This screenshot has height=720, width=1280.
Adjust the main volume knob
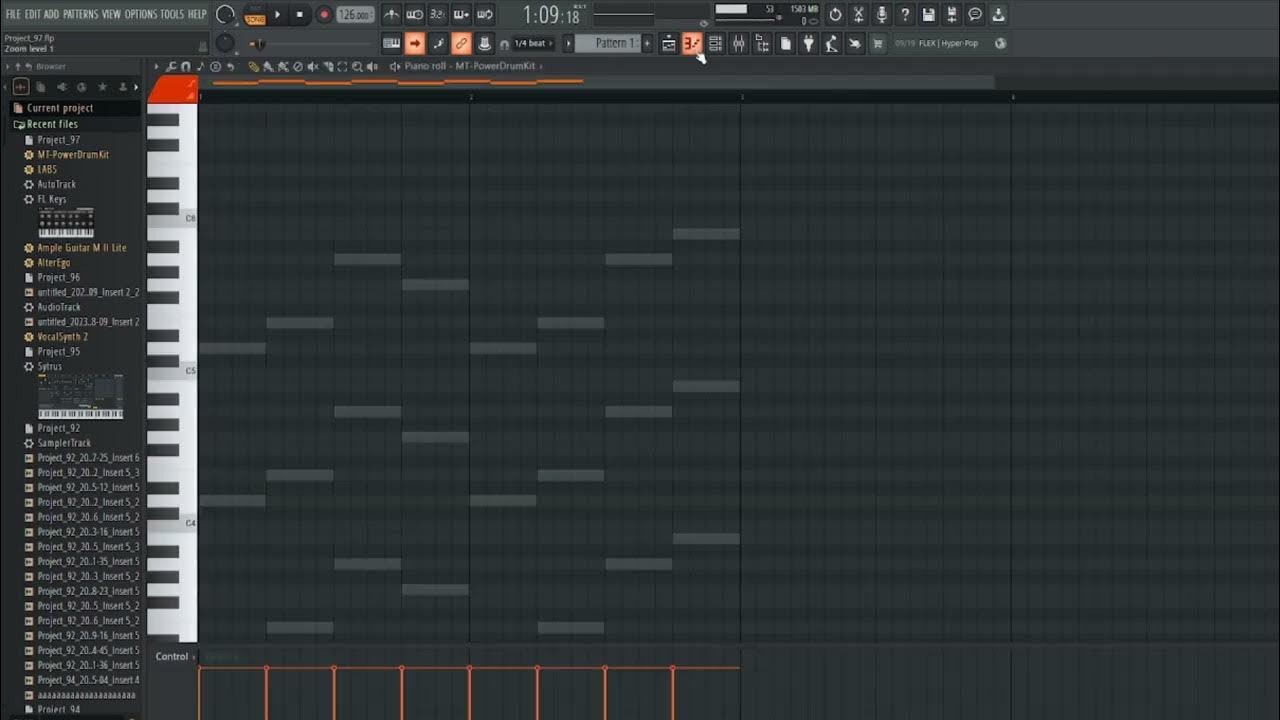click(x=226, y=15)
